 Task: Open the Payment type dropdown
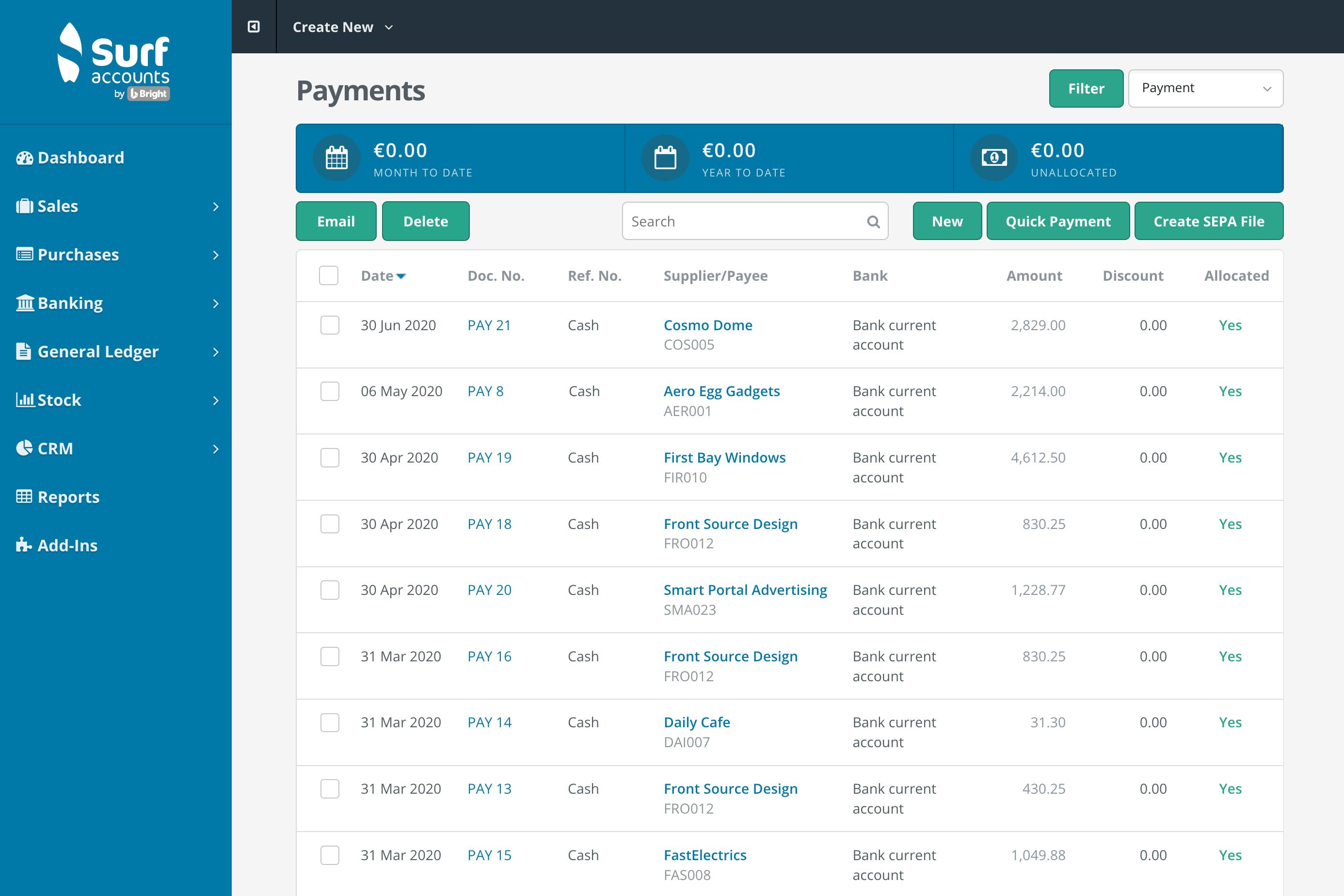[1206, 88]
